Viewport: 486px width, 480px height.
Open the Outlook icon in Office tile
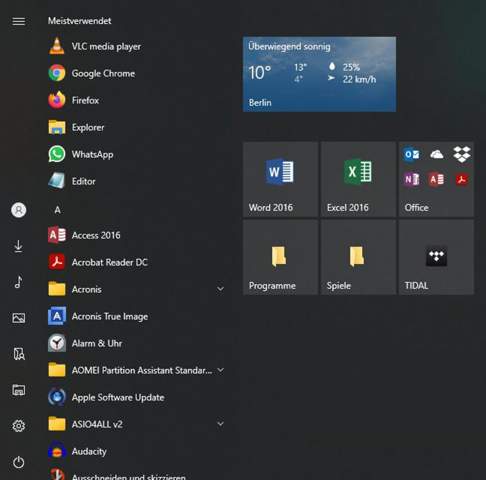412,154
